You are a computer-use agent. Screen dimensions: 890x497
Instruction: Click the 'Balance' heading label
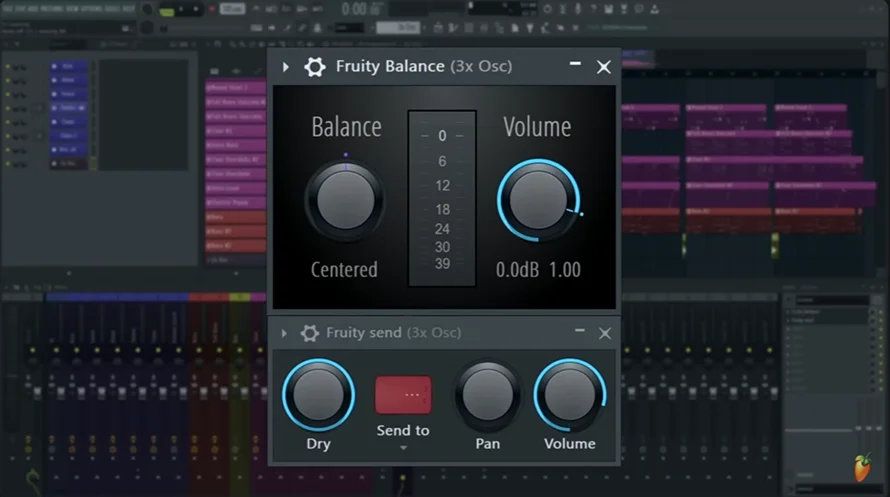pos(346,127)
